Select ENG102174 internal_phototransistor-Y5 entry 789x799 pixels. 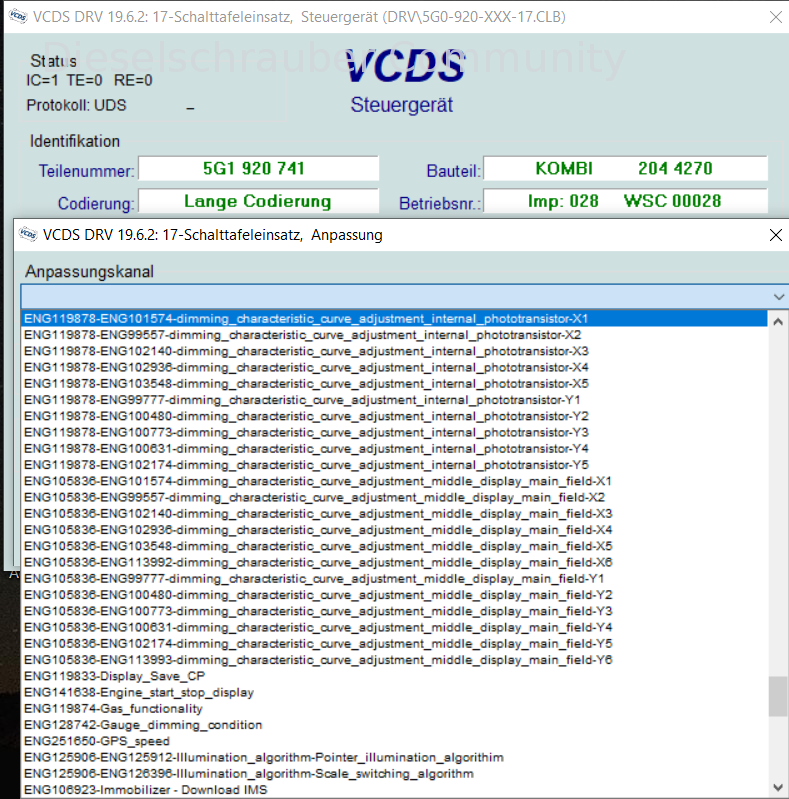394,465
